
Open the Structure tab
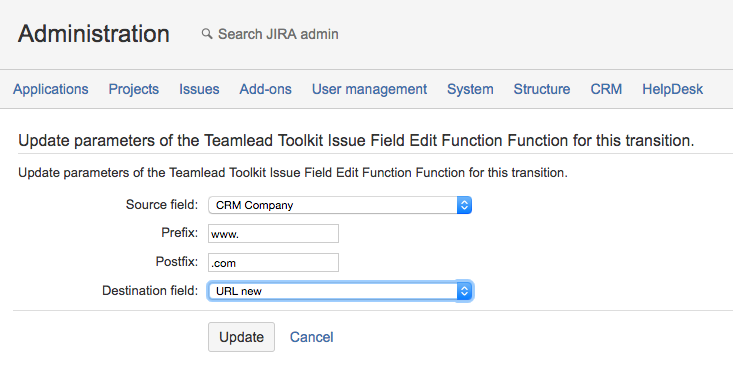point(542,89)
